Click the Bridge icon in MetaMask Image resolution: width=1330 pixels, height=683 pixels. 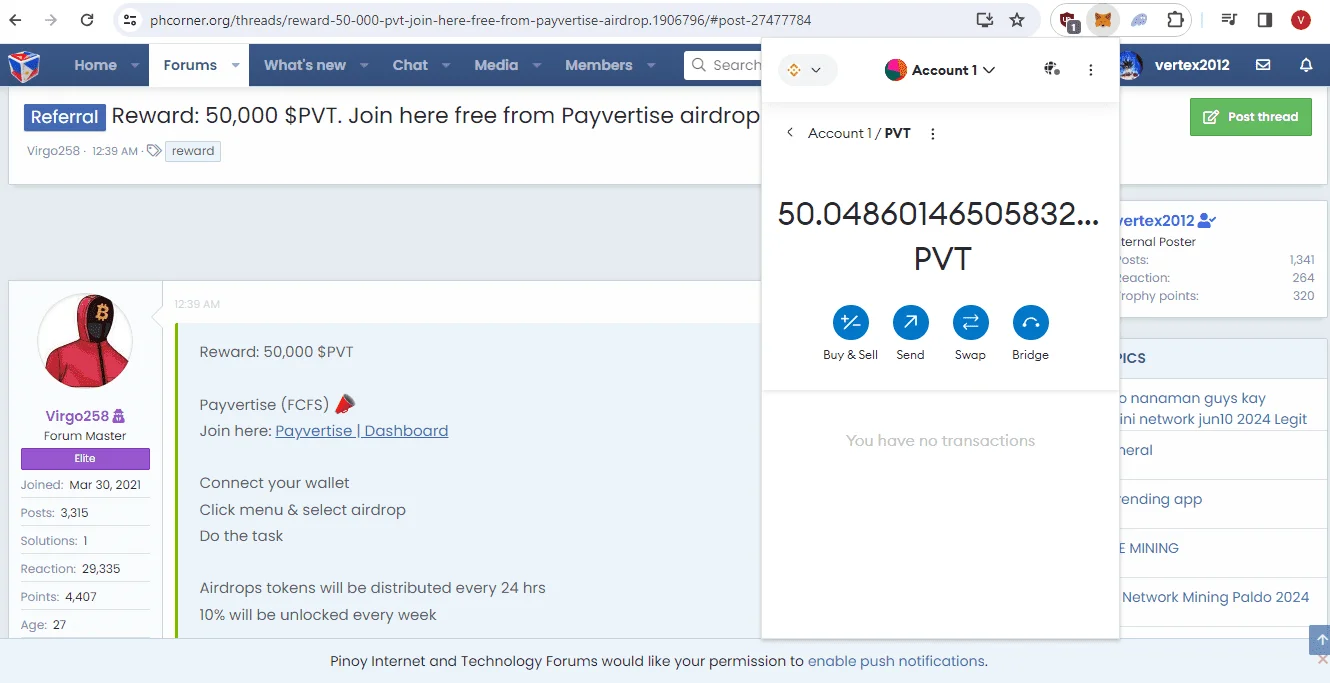tap(1030, 322)
